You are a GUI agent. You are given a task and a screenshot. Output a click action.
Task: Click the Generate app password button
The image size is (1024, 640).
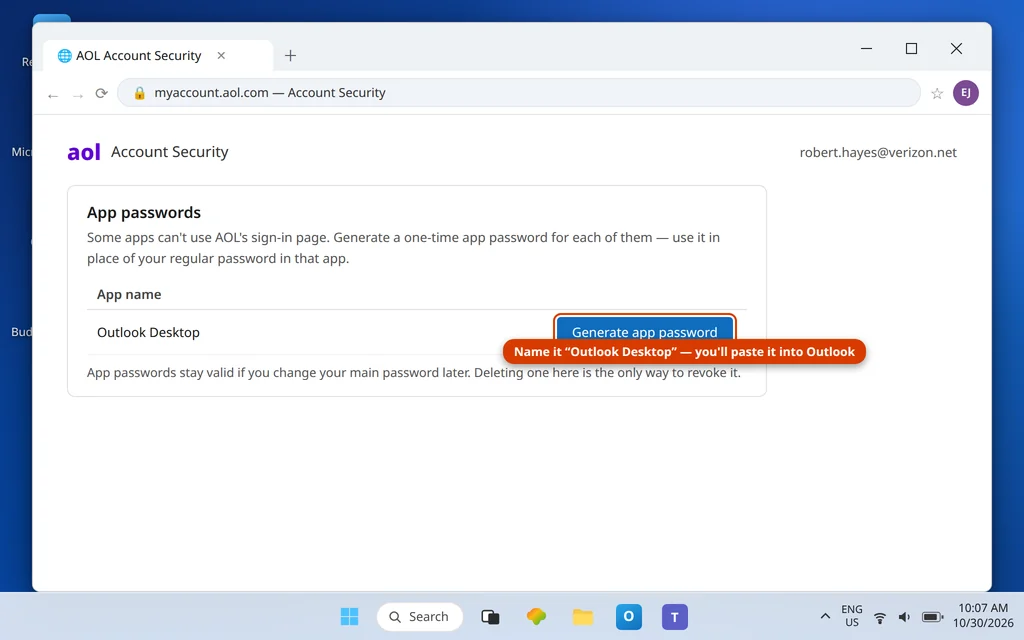[644, 328]
